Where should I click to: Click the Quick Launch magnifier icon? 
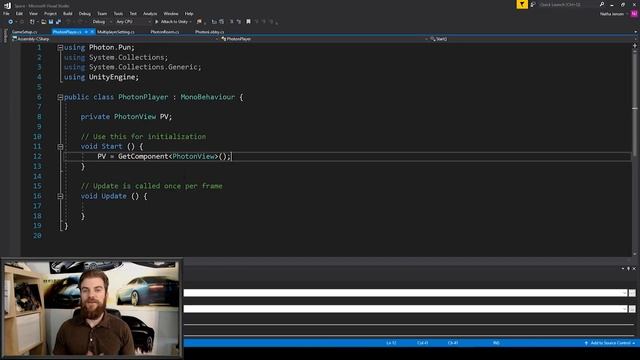602,4
